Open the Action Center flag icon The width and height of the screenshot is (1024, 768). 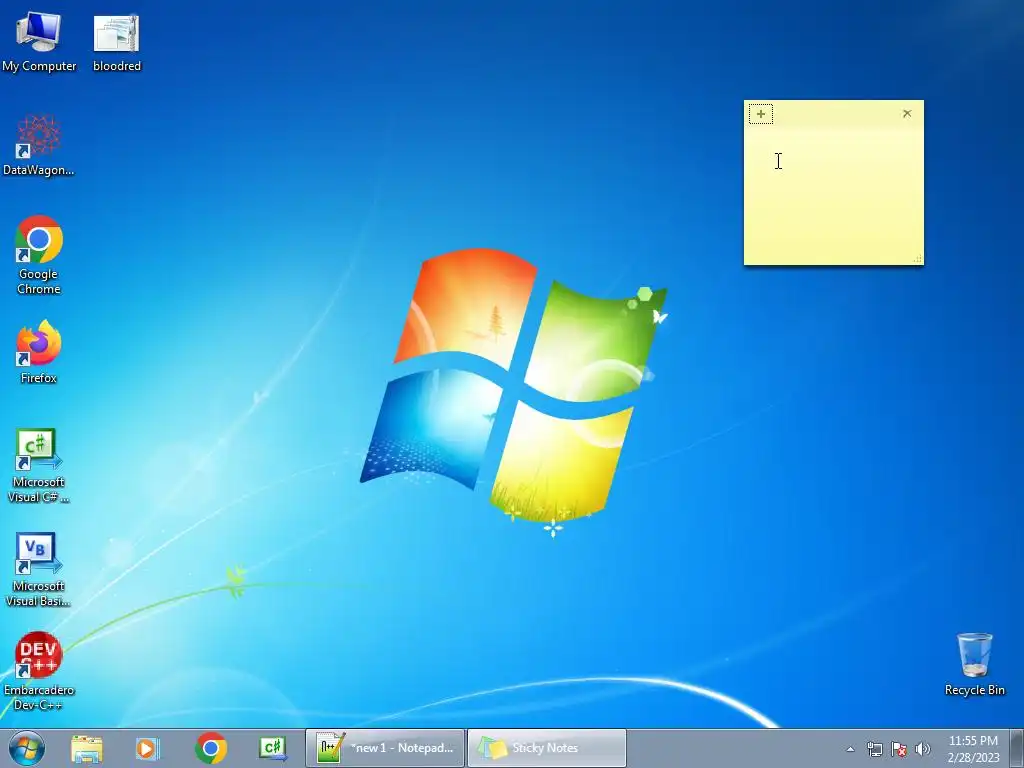(899, 749)
